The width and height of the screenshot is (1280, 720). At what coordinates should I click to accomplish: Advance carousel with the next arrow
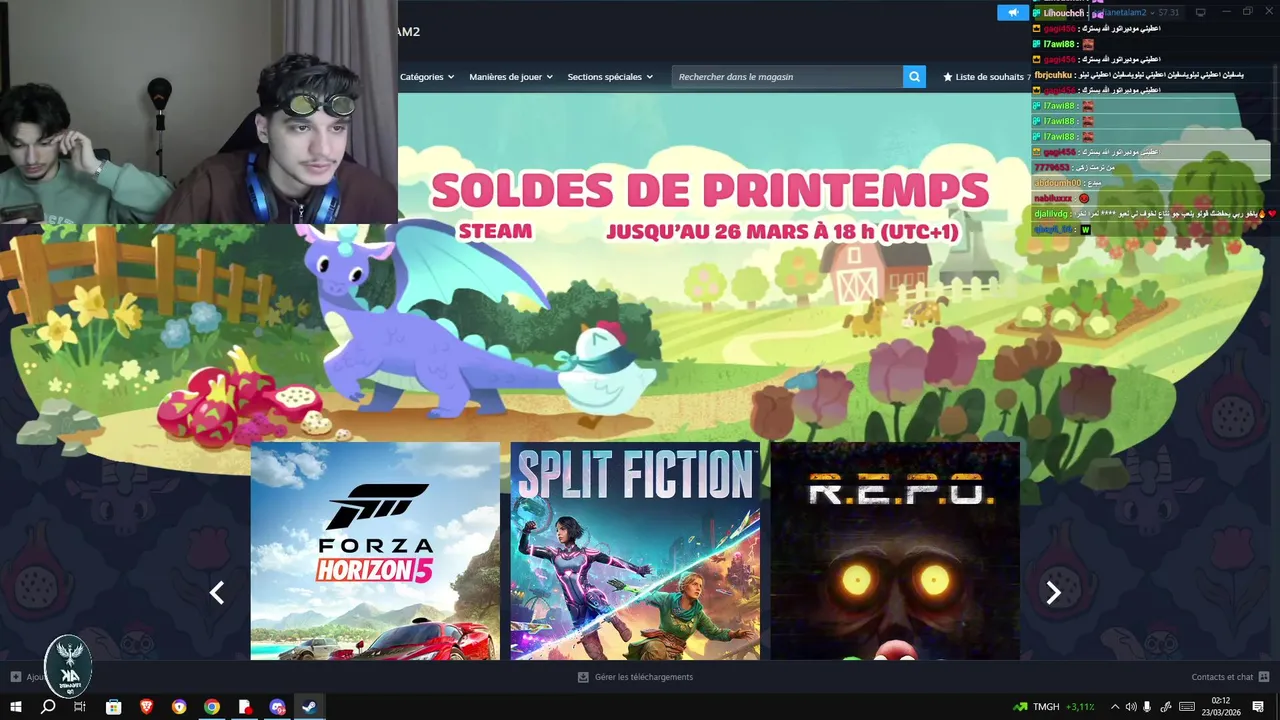coord(1053,593)
